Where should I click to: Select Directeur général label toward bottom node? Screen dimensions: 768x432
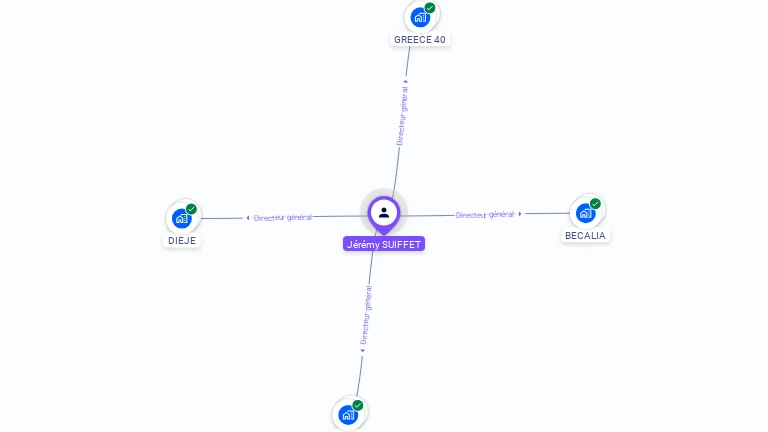point(366,315)
